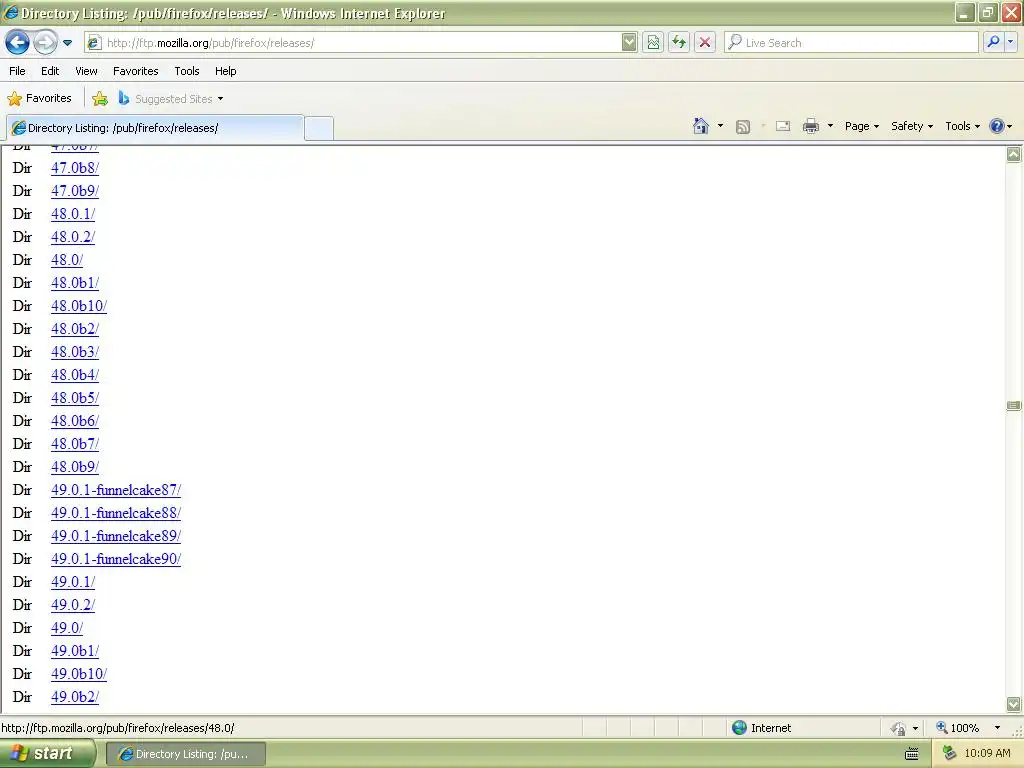Open the 48.0.2/ directory link
Image resolution: width=1024 pixels, height=768 pixels.
73,236
